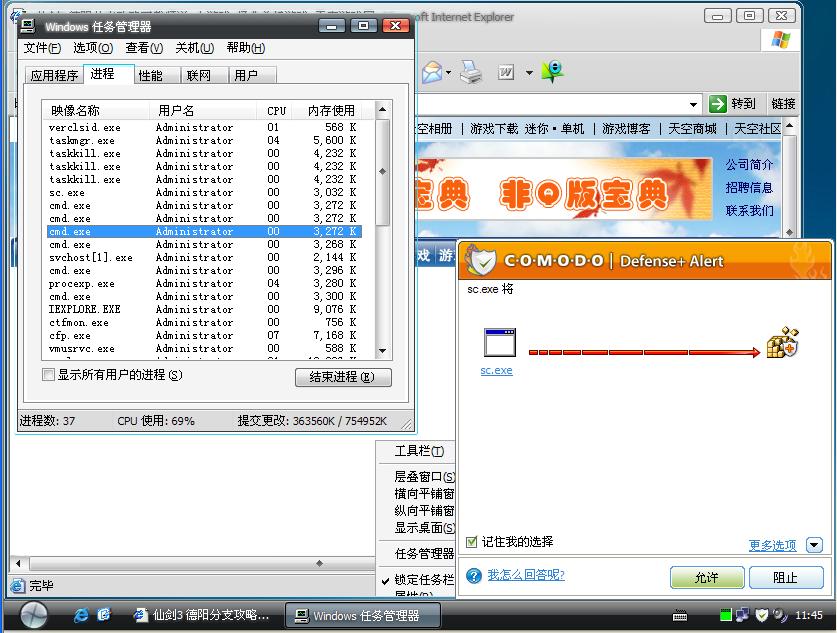Switch to the Applications tab
The image size is (837, 633).
(x=54, y=75)
